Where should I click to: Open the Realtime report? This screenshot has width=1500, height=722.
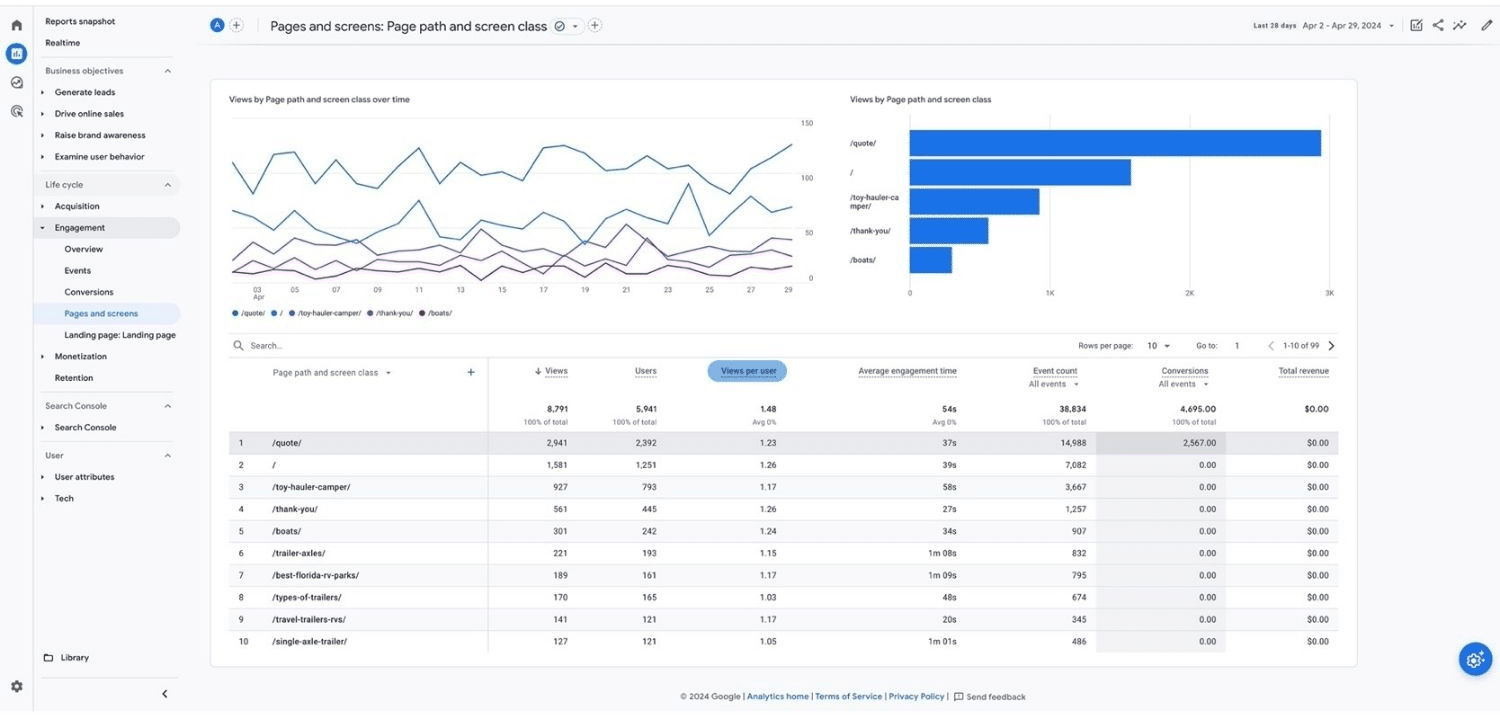coord(62,43)
